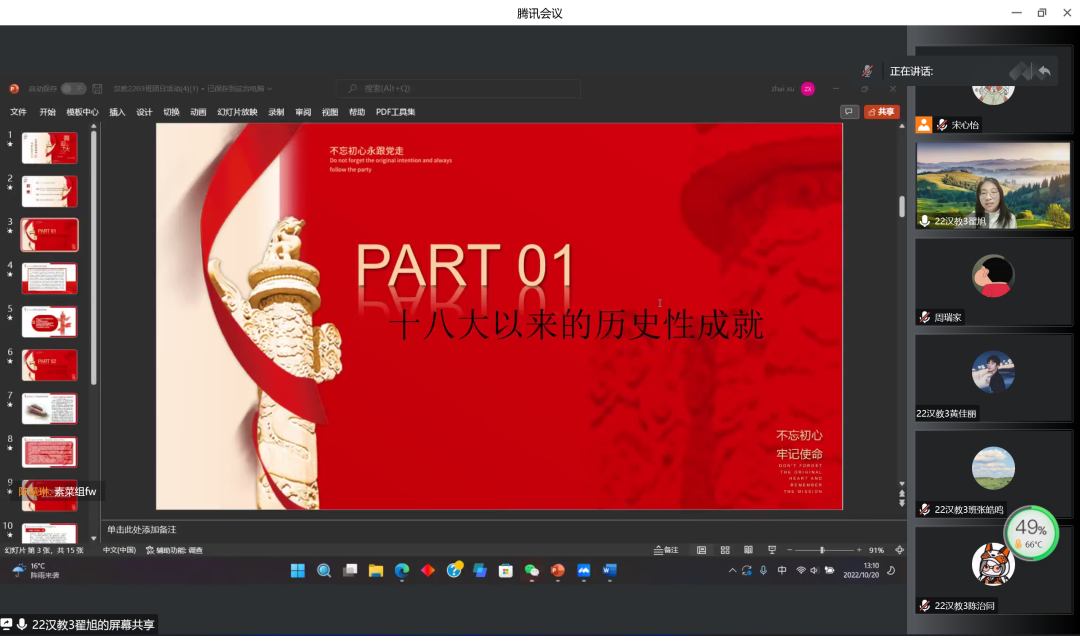1080x636 pixels.
Task: Select slide 6 thumbnail in slide panel
Action: (49, 365)
